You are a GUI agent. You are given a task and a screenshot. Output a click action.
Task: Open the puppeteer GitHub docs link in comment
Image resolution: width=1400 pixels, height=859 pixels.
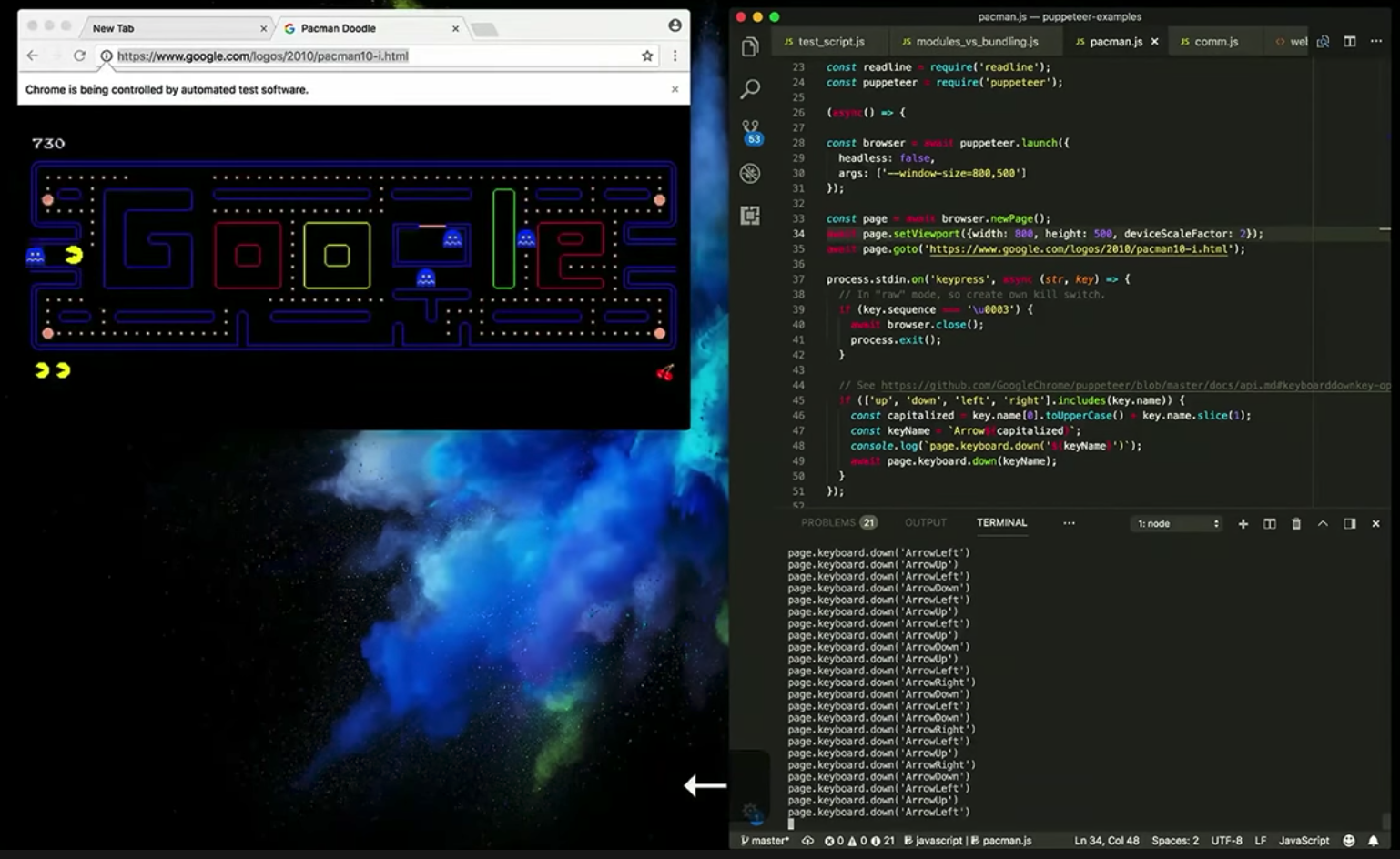pyautogui.click(x=1135, y=386)
